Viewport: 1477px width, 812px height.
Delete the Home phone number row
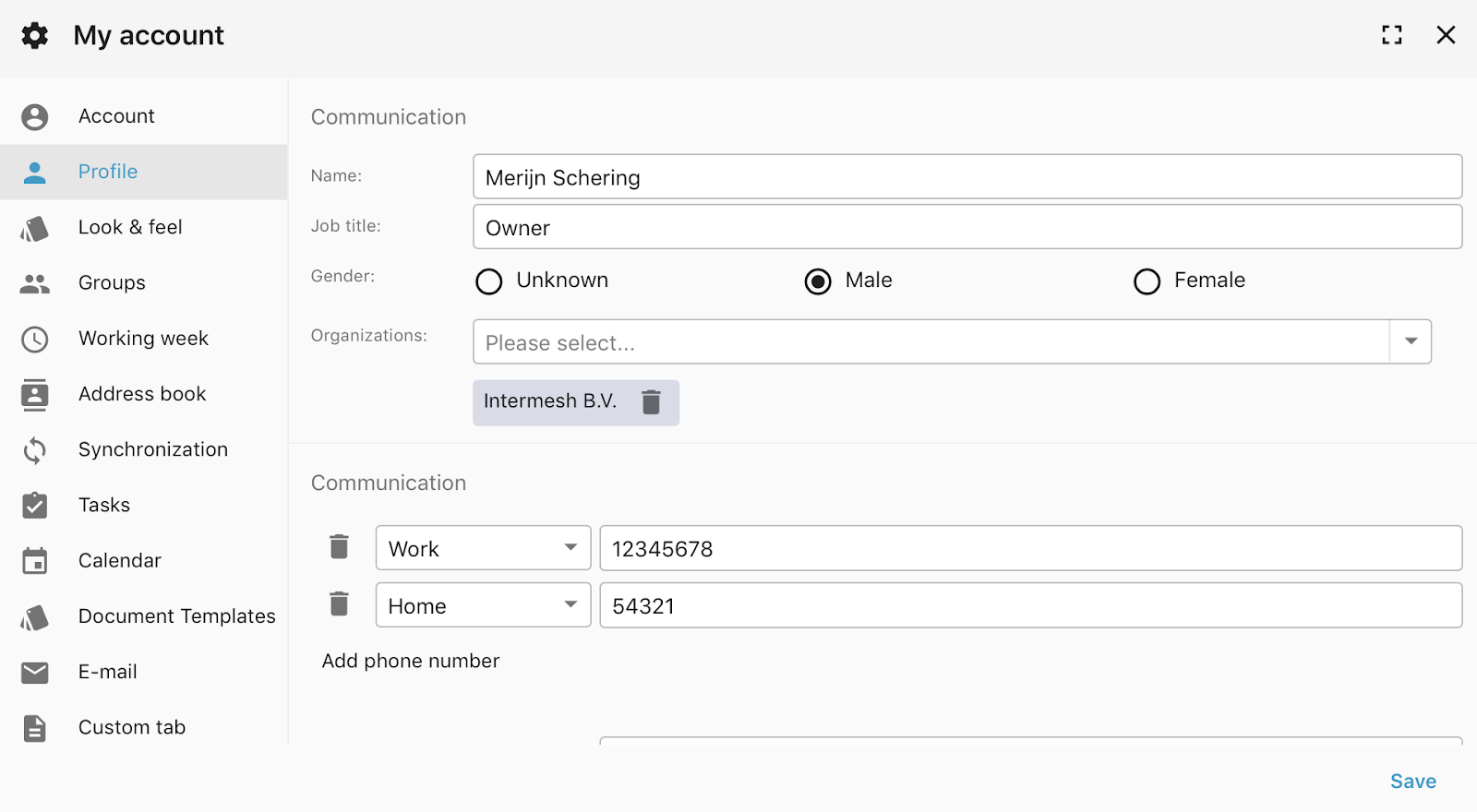coord(339,604)
